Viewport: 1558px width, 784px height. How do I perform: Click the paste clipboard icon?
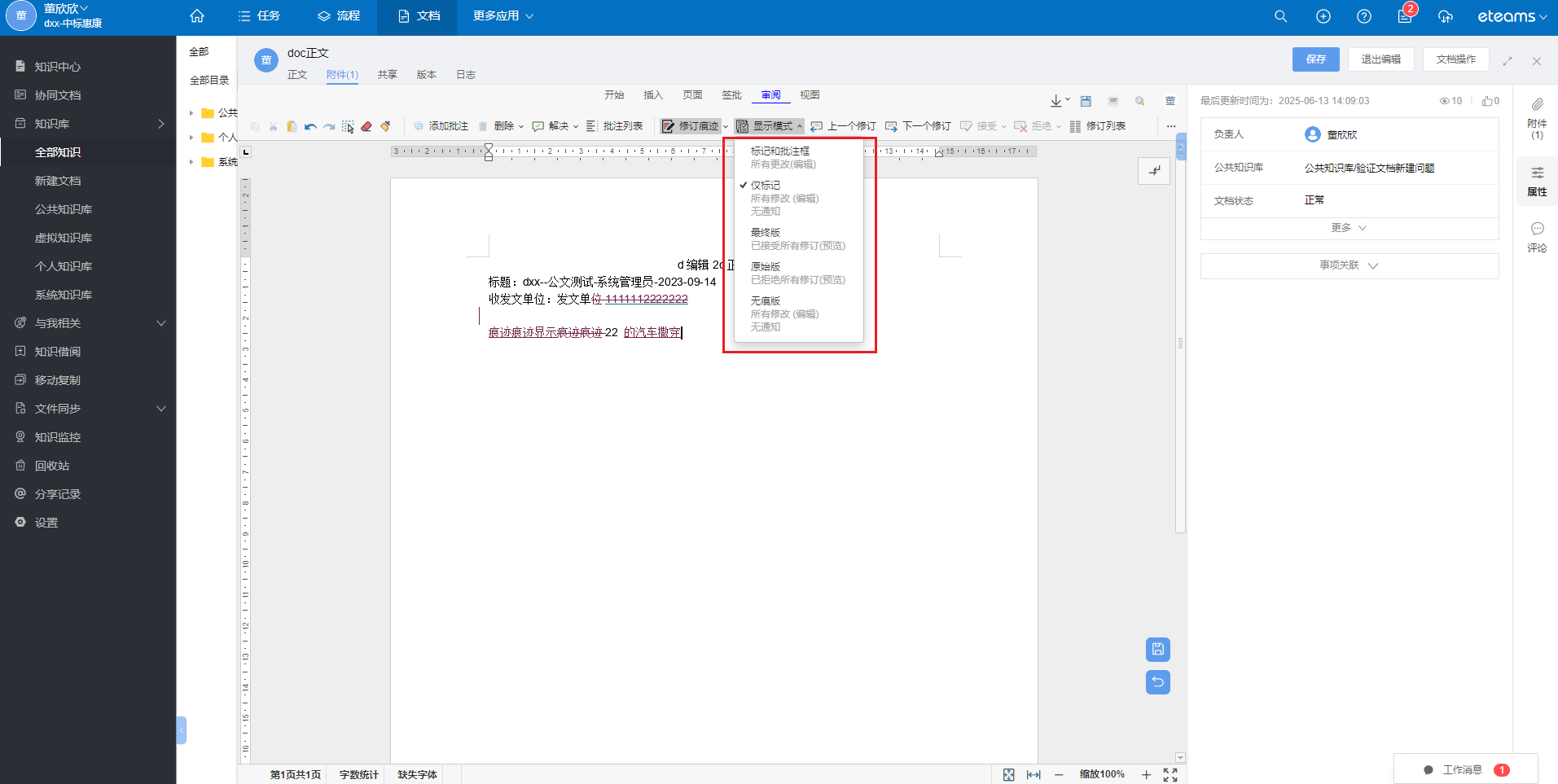point(292,126)
